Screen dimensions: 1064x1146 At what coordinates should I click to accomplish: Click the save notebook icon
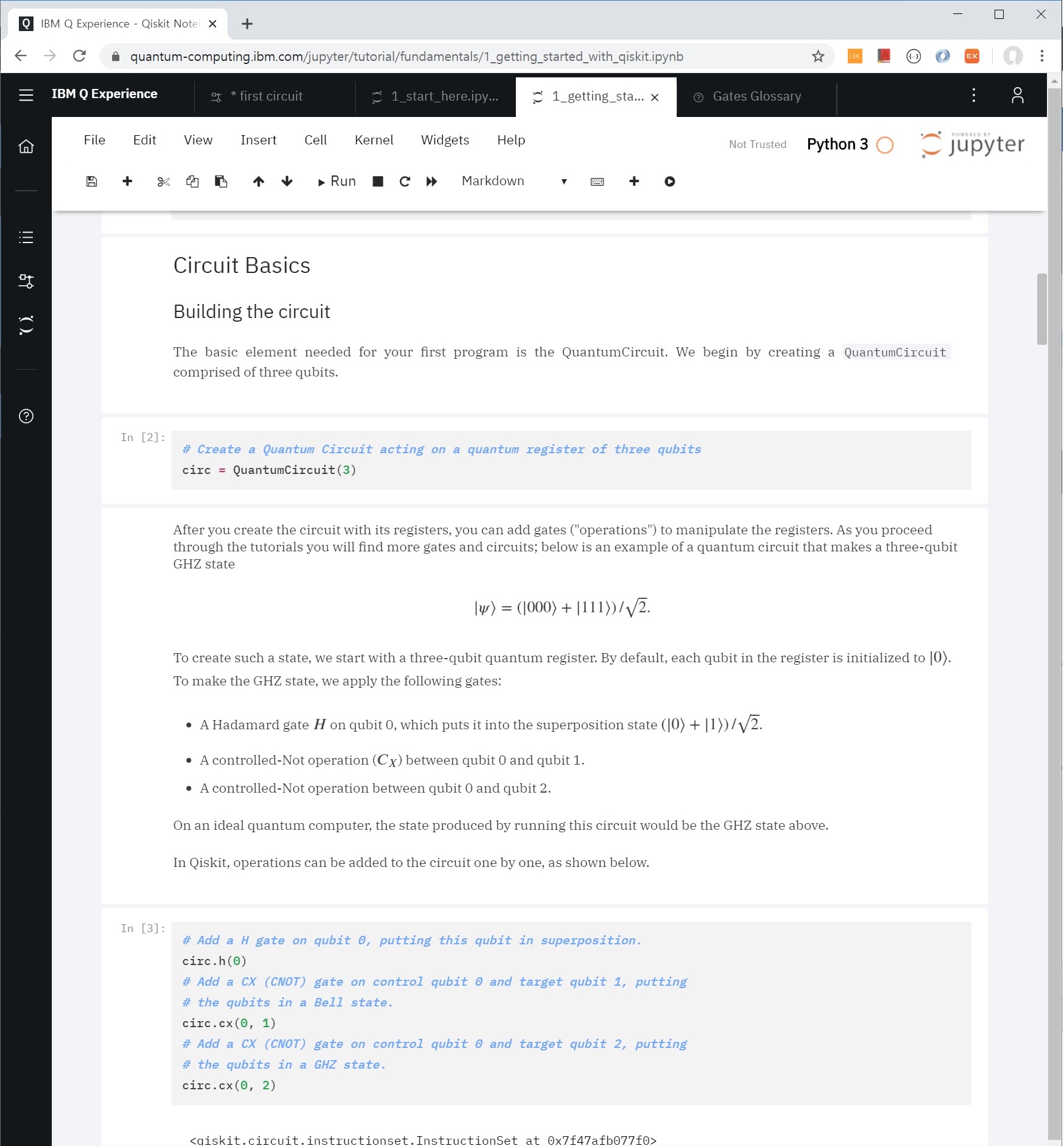point(91,182)
